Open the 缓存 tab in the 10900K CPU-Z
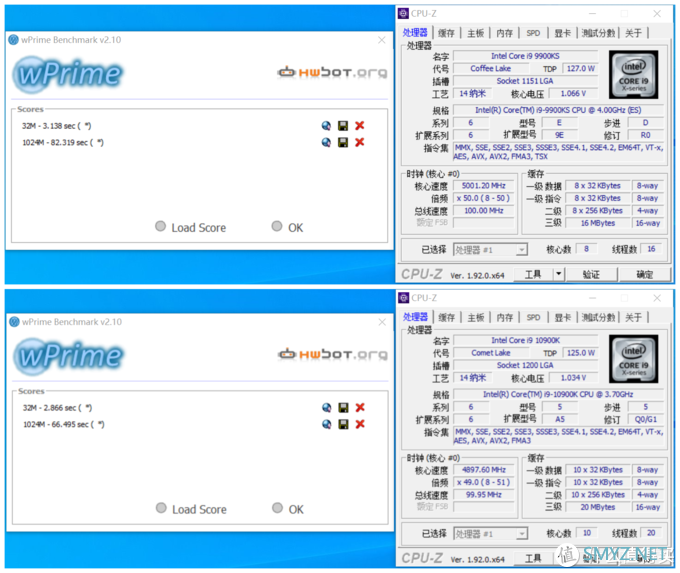This screenshot has width=680, height=573. [x=447, y=318]
